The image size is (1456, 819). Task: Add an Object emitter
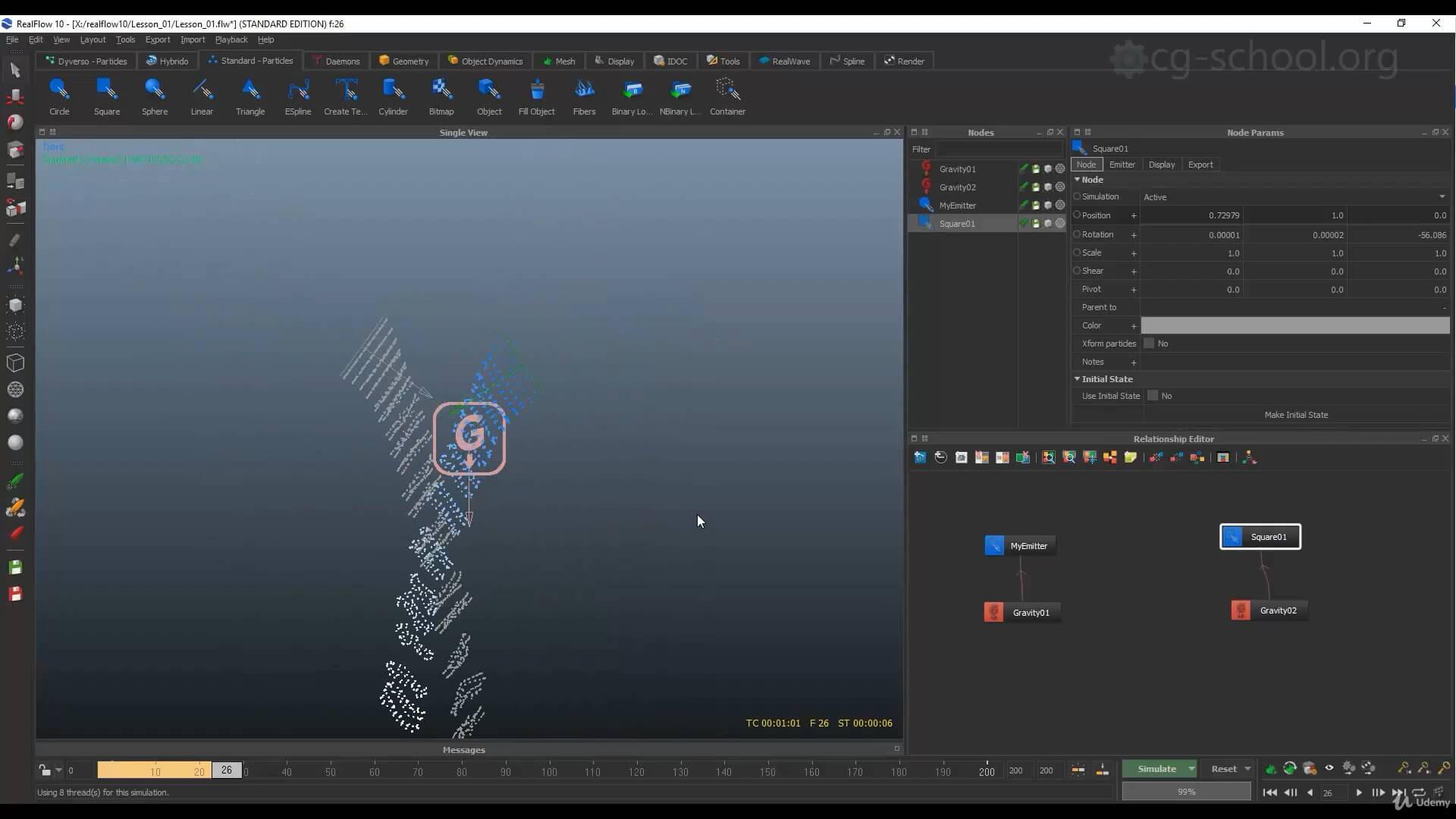(x=489, y=96)
